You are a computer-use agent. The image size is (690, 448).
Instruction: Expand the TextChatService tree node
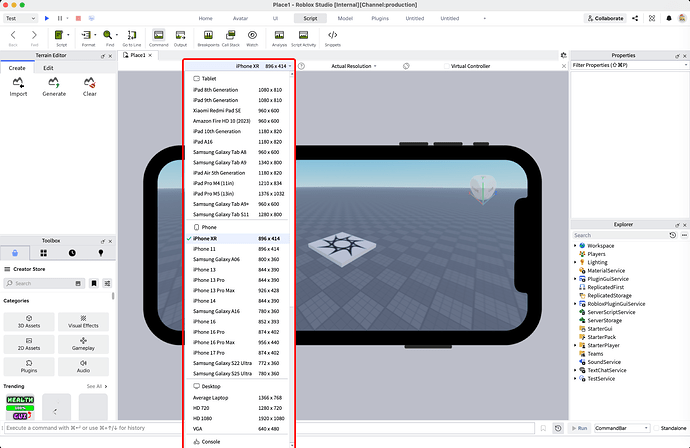click(575, 371)
